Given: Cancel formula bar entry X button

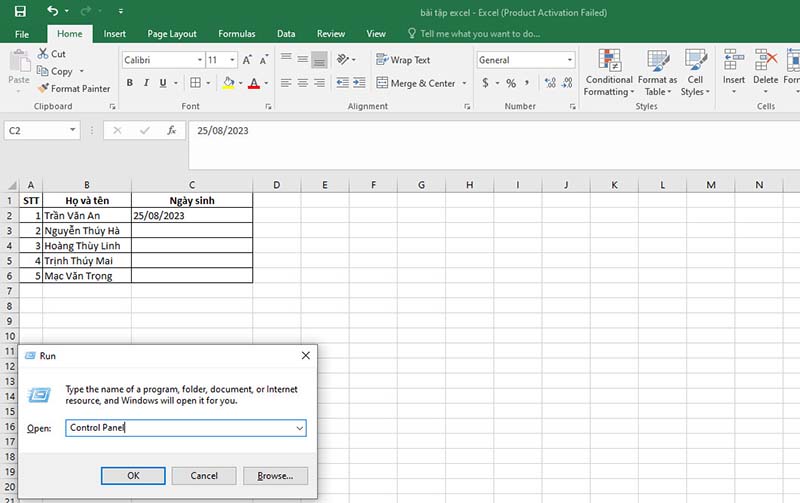Looking at the screenshot, I should tap(117, 131).
